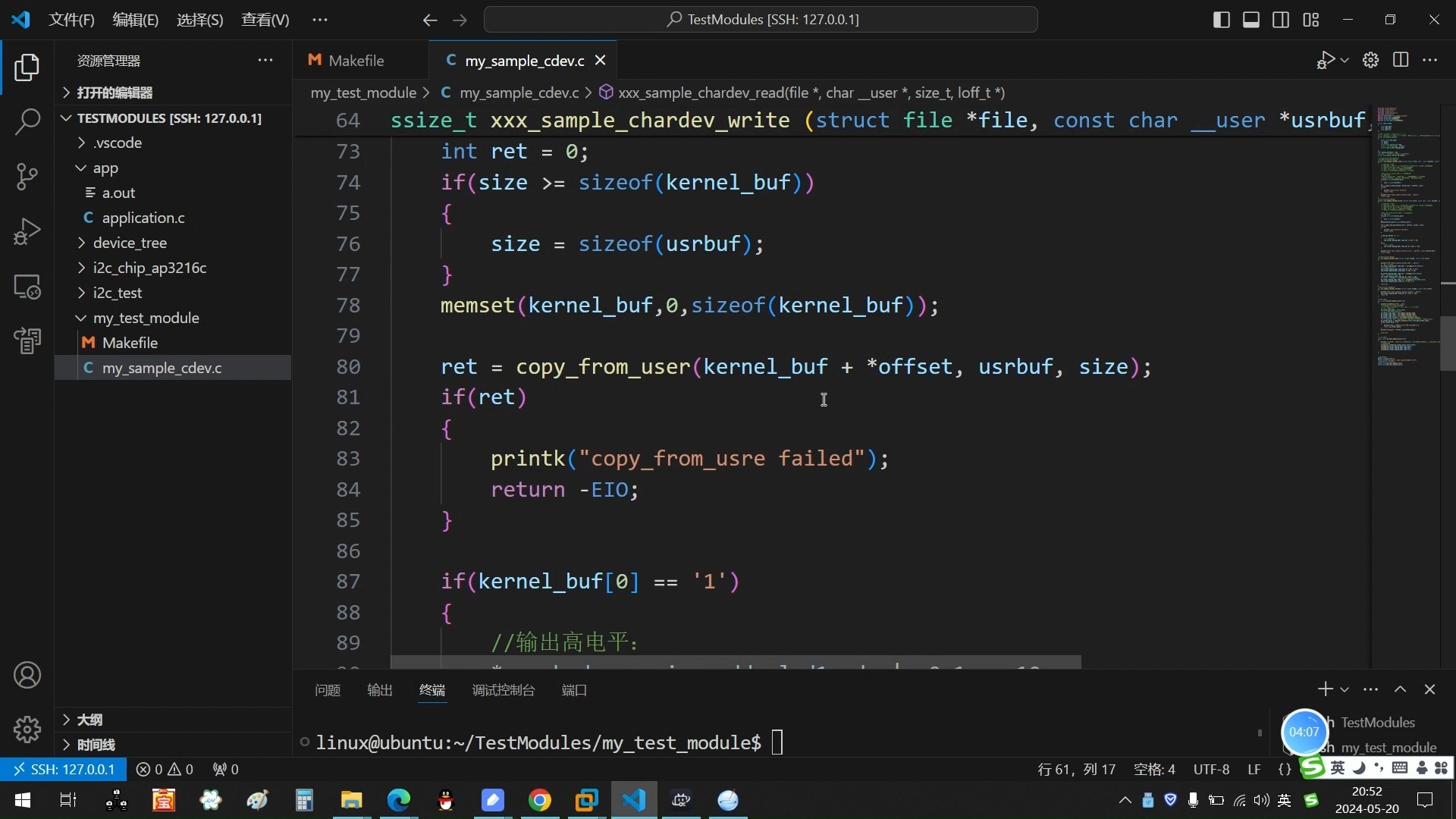Run the C file with the play button
The width and height of the screenshot is (1456, 819).
point(1326,60)
